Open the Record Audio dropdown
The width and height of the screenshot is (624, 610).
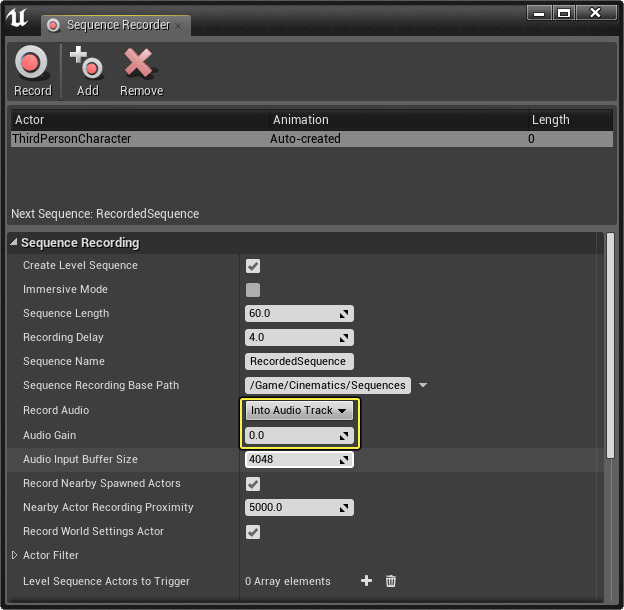click(x=299, y=411)
